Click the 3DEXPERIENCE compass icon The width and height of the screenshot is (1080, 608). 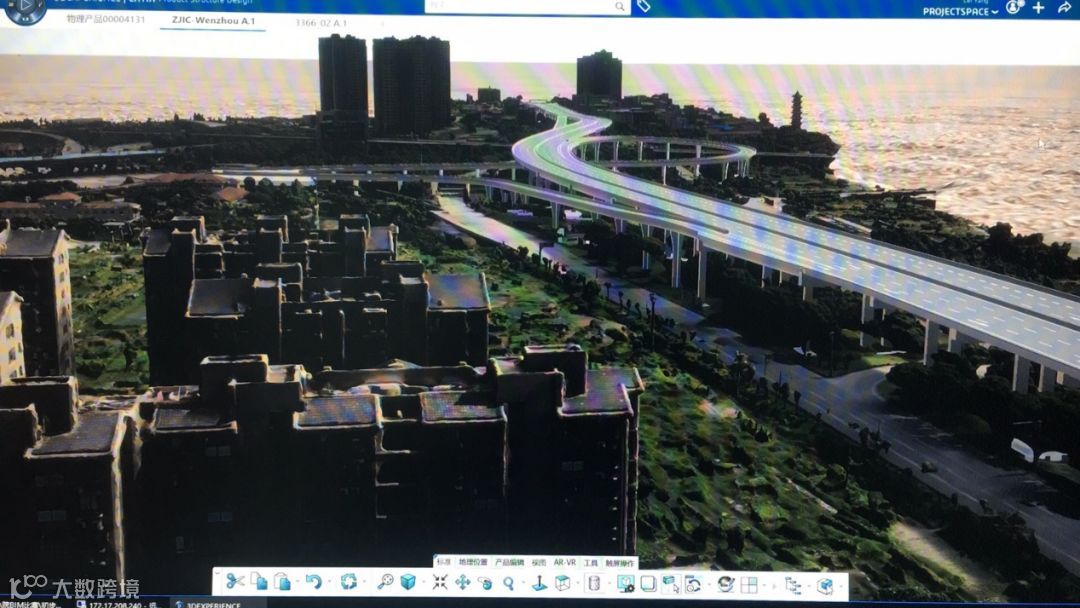point(25,8)
